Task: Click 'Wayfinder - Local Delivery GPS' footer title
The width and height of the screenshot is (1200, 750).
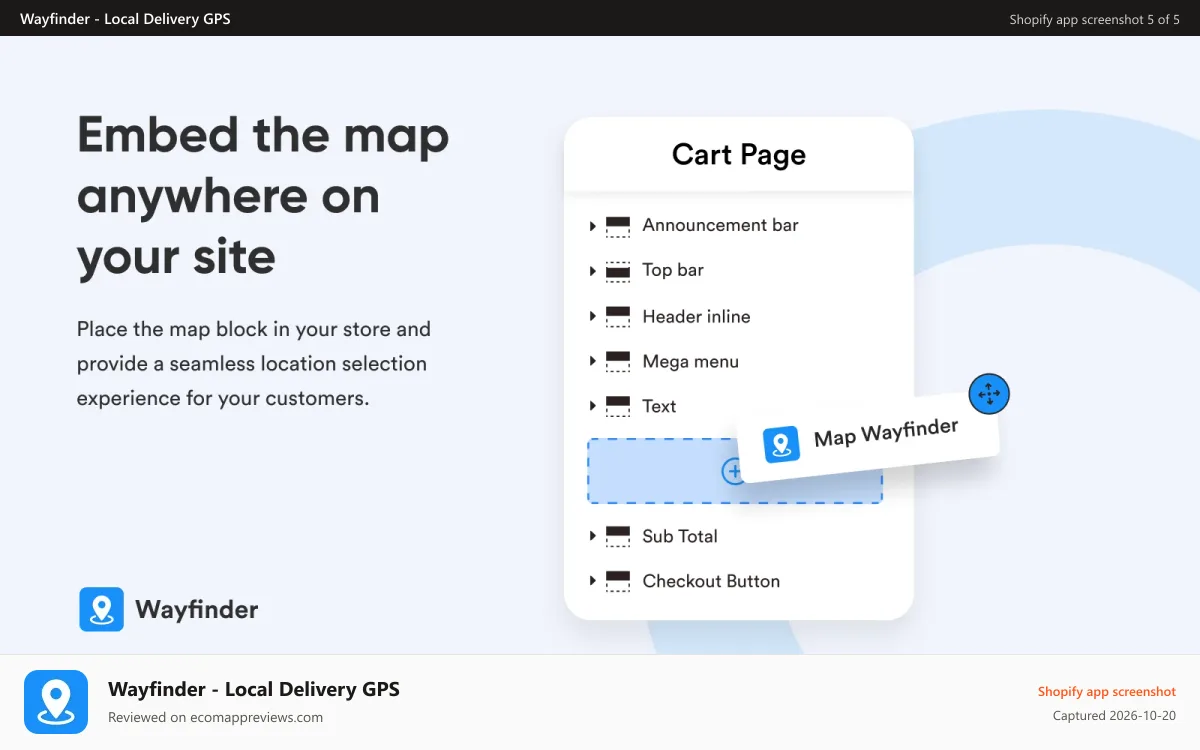Action: [254, 689]
